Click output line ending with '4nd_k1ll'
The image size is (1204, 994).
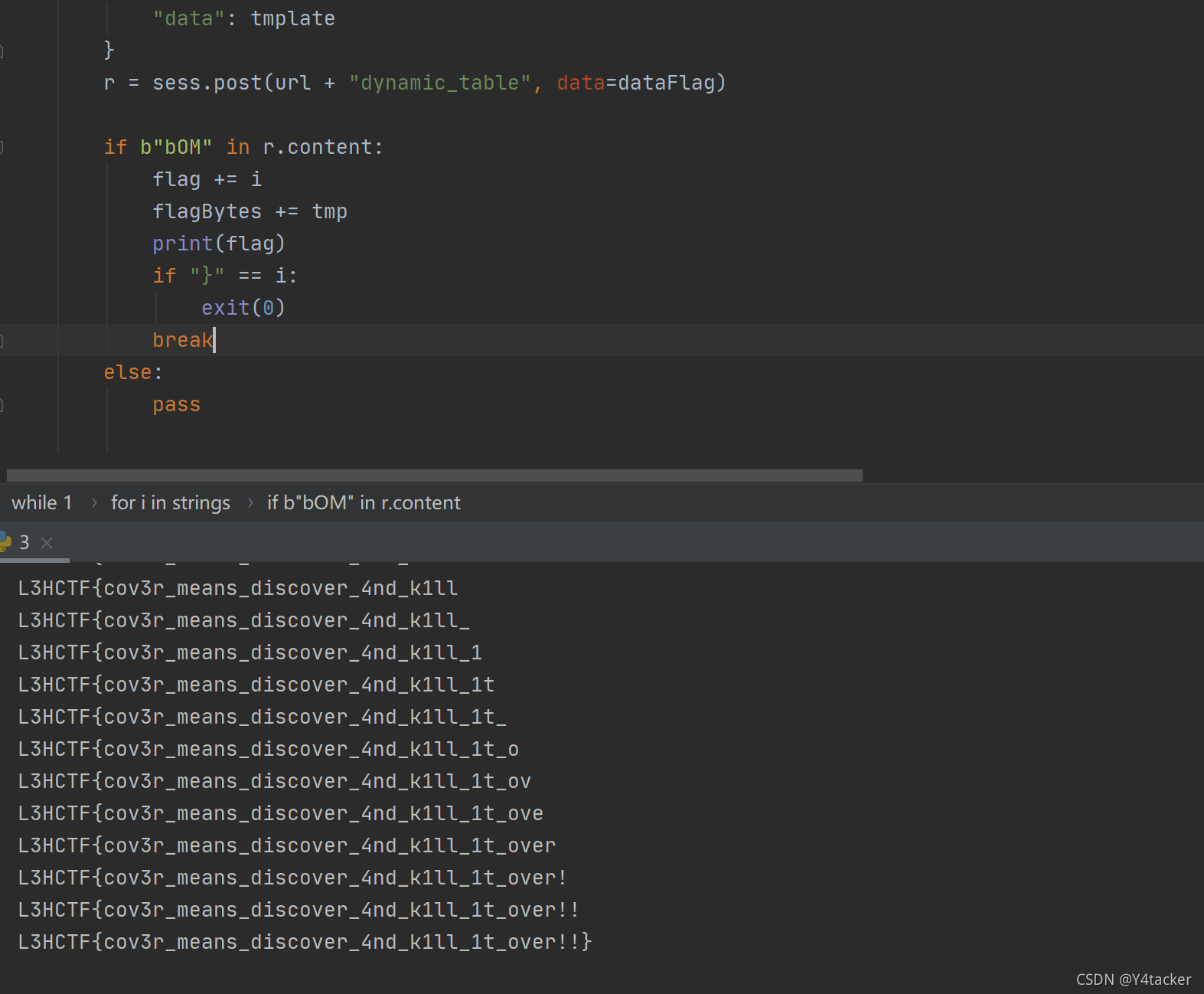[238, 588]
